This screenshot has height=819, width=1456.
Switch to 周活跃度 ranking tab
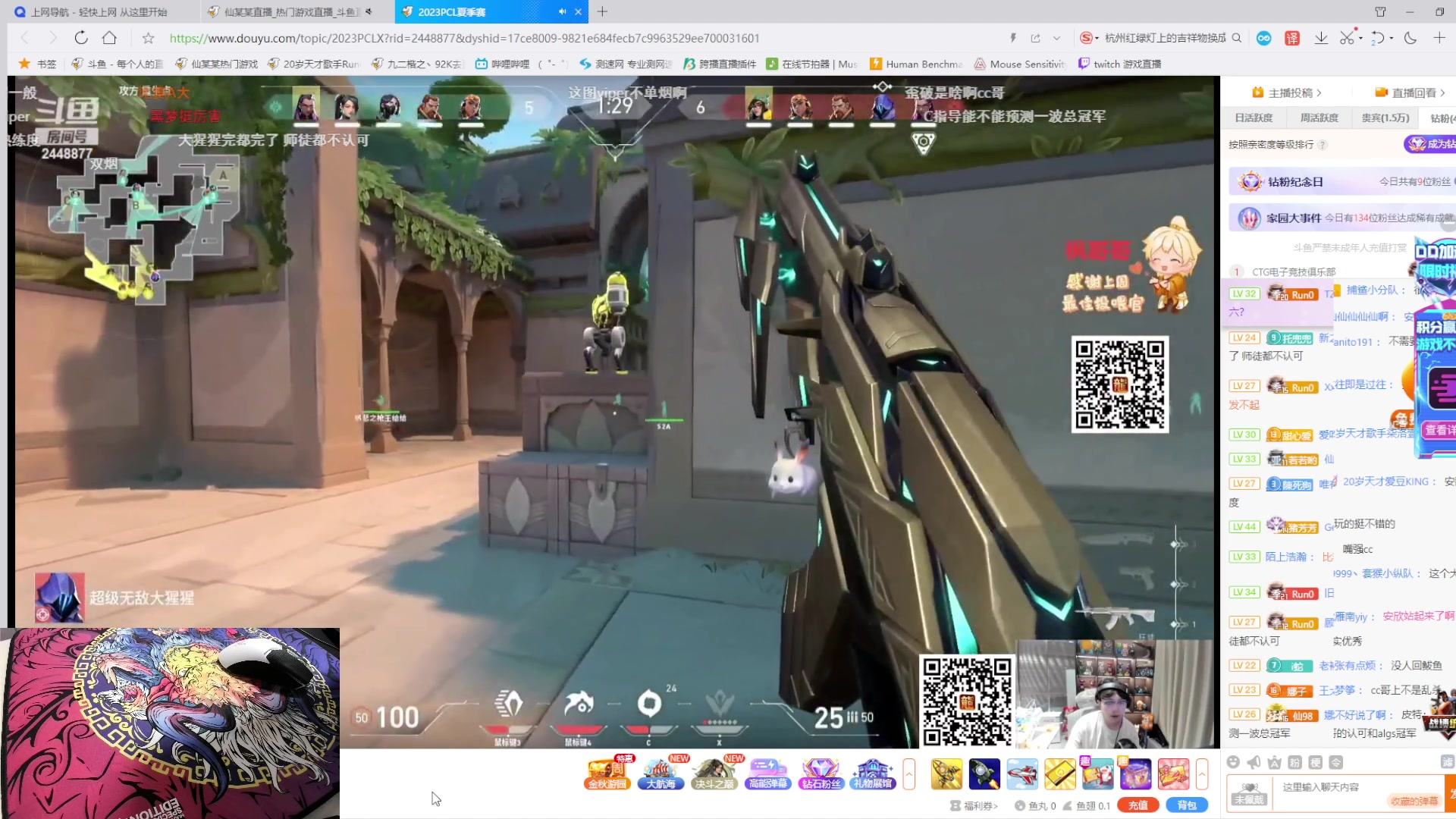tap(1319, 118)
